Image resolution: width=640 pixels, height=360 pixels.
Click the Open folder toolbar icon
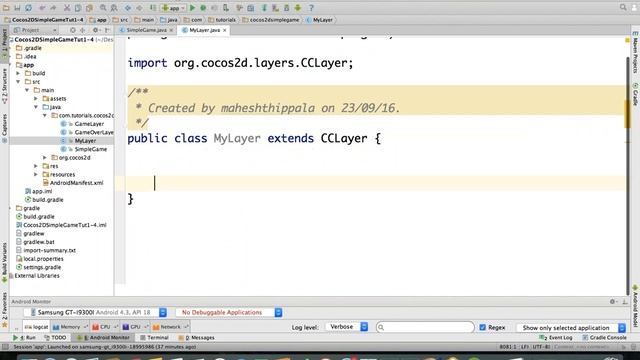(x=6, y=8)
